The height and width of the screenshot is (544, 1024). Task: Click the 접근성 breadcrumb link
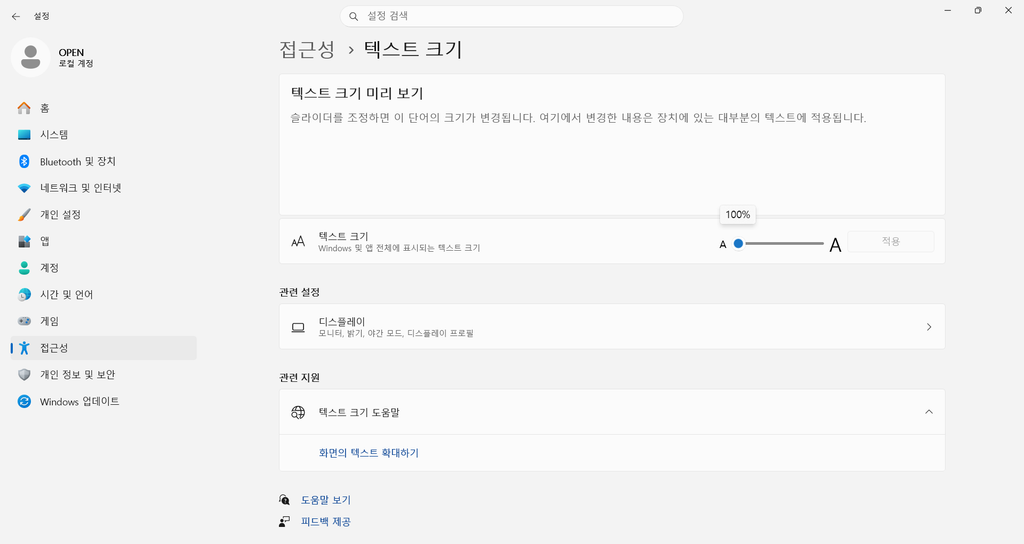tap(307, 50)
